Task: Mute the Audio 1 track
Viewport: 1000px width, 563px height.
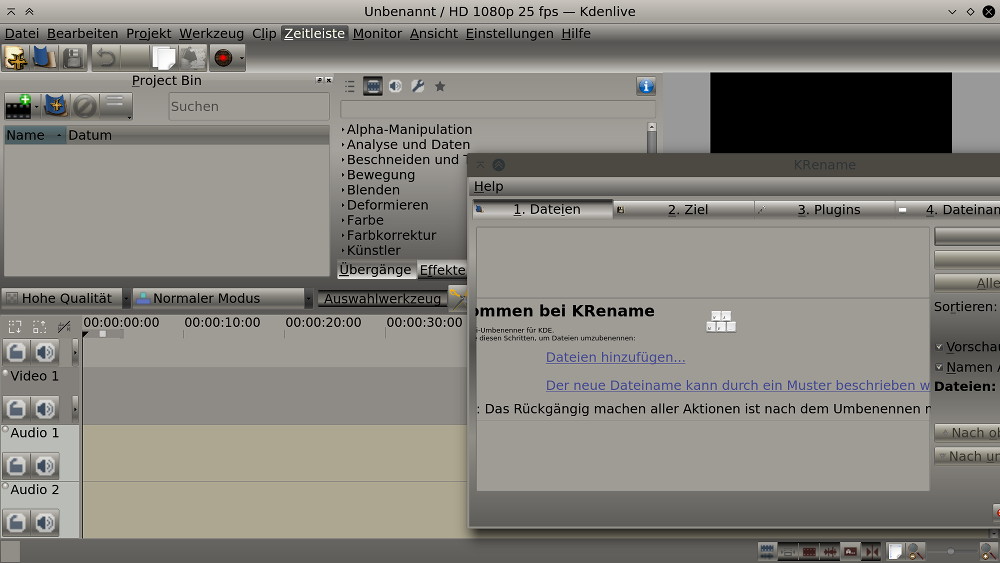Action: pyautogui.click(x=45, y=465)
